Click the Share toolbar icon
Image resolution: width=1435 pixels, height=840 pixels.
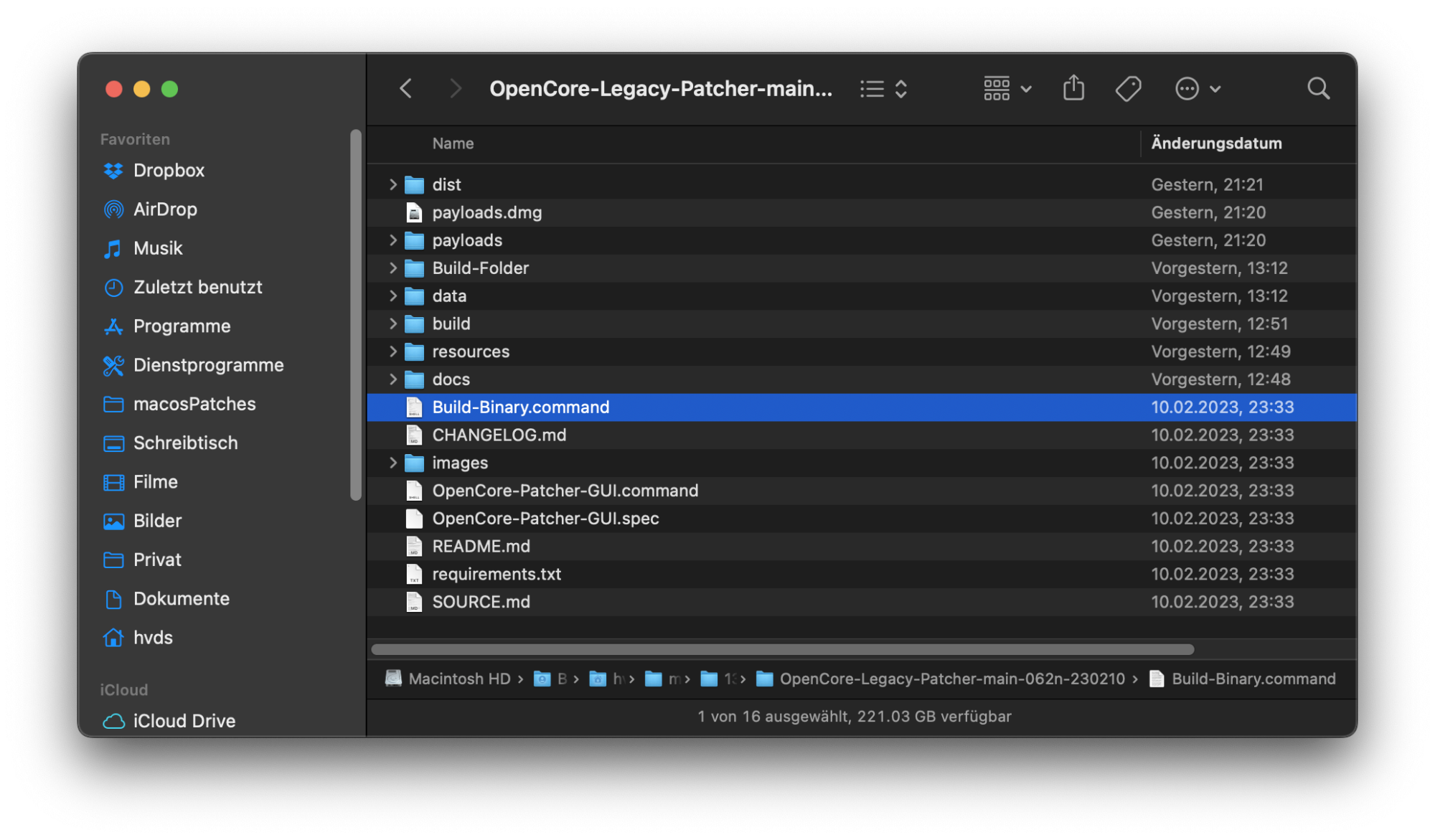point(1073,89)
